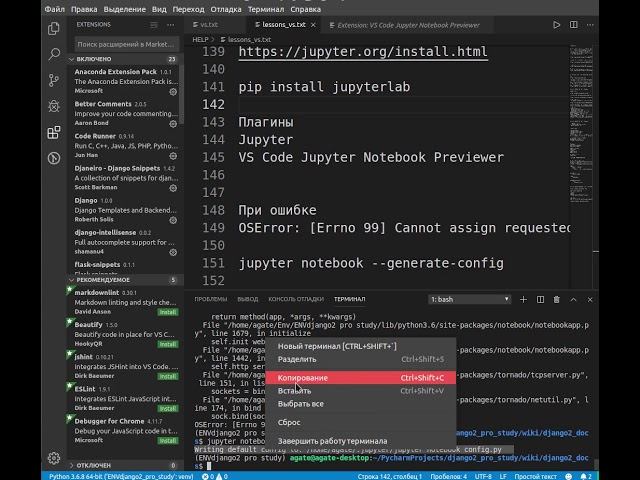Split the editor to the right
The width and height of the screenshot is (640, 480).
pos(573,25)
